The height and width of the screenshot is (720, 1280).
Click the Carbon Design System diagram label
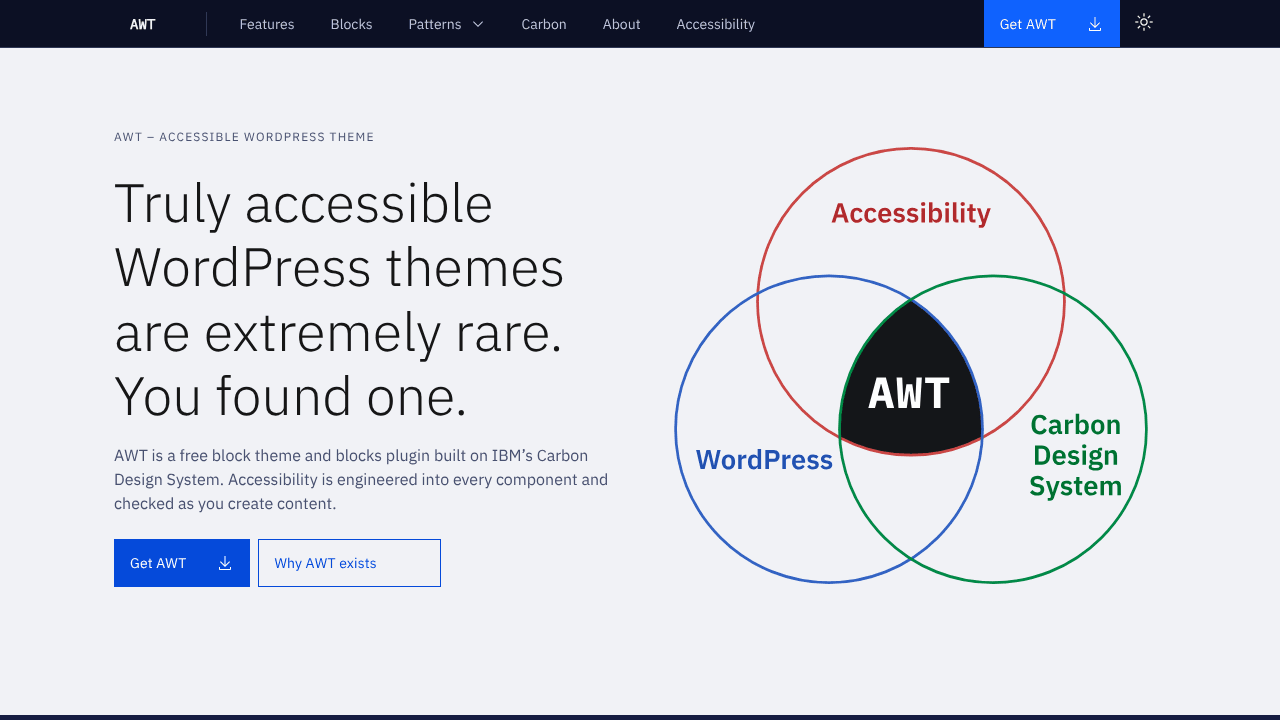[x=1076, y=455]
